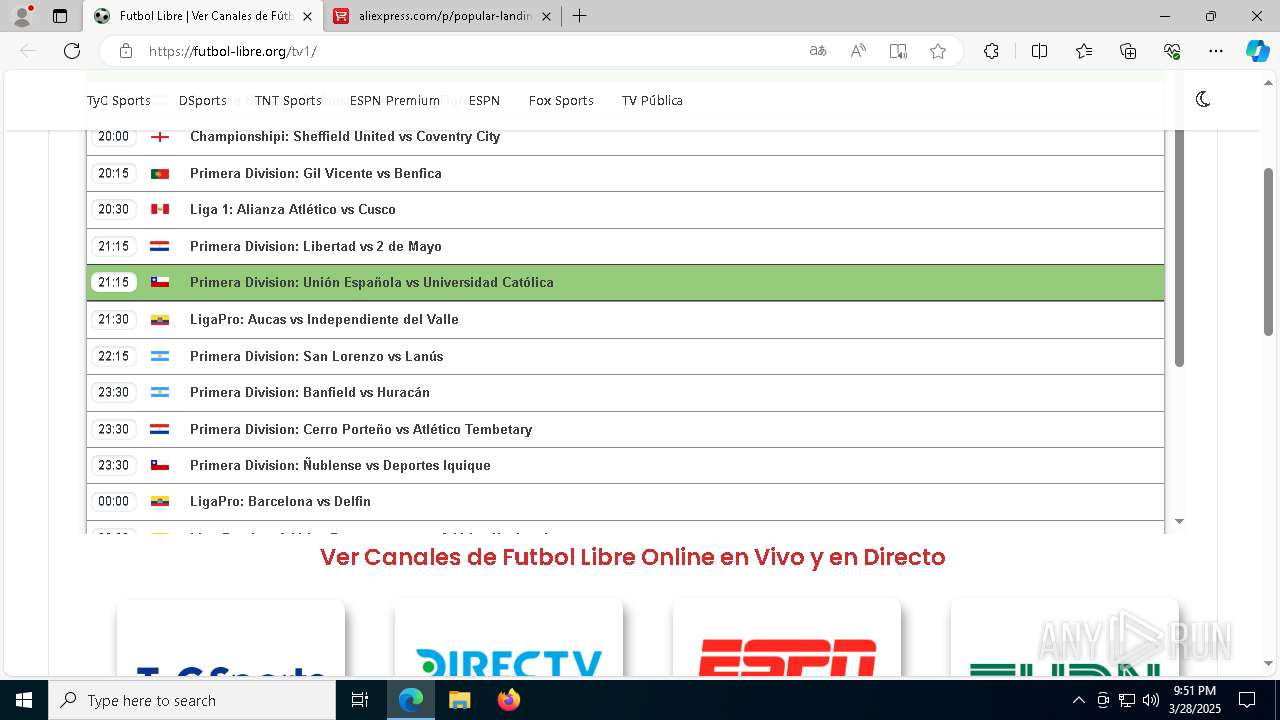
Task: Click taskbar search box
Action: pyautogui.click(x=192, y=700)
